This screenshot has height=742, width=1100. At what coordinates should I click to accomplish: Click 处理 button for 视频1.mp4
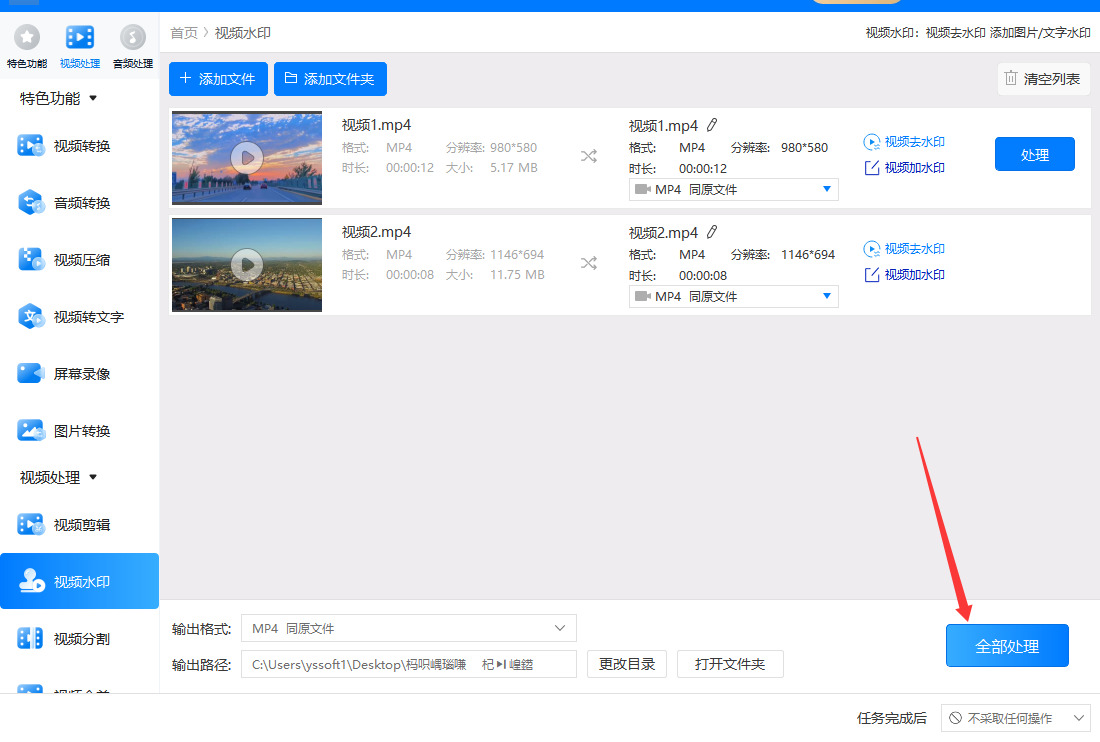[1035, 154]
